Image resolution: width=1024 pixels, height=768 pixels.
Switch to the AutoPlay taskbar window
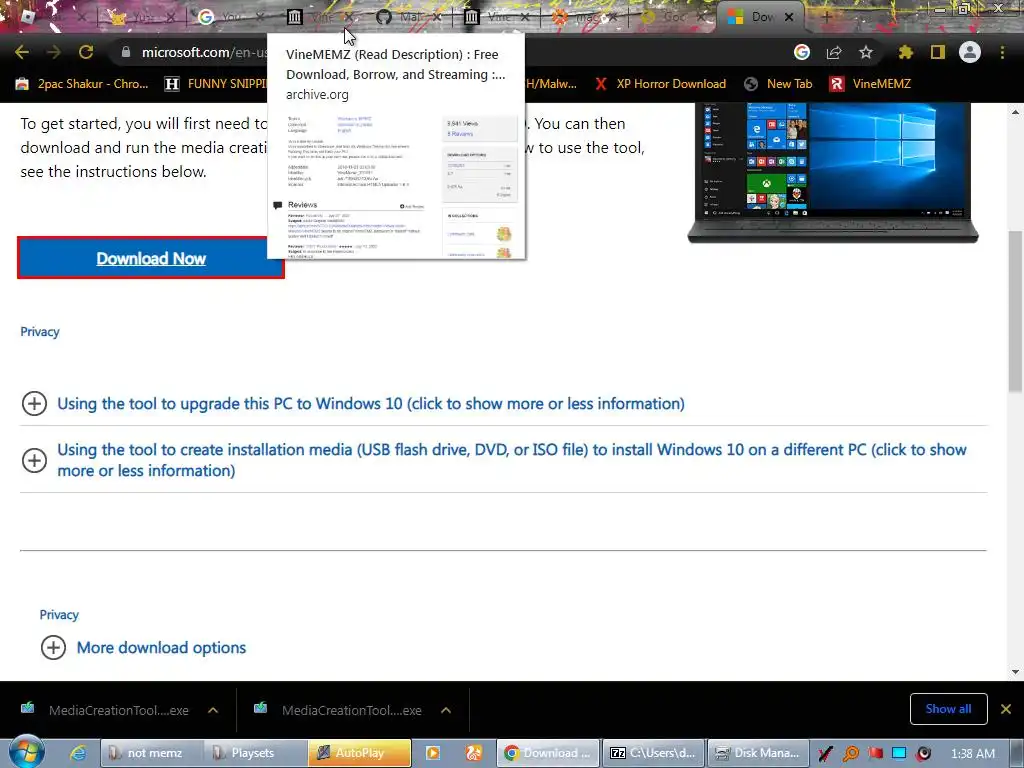(x=359, y=753)
